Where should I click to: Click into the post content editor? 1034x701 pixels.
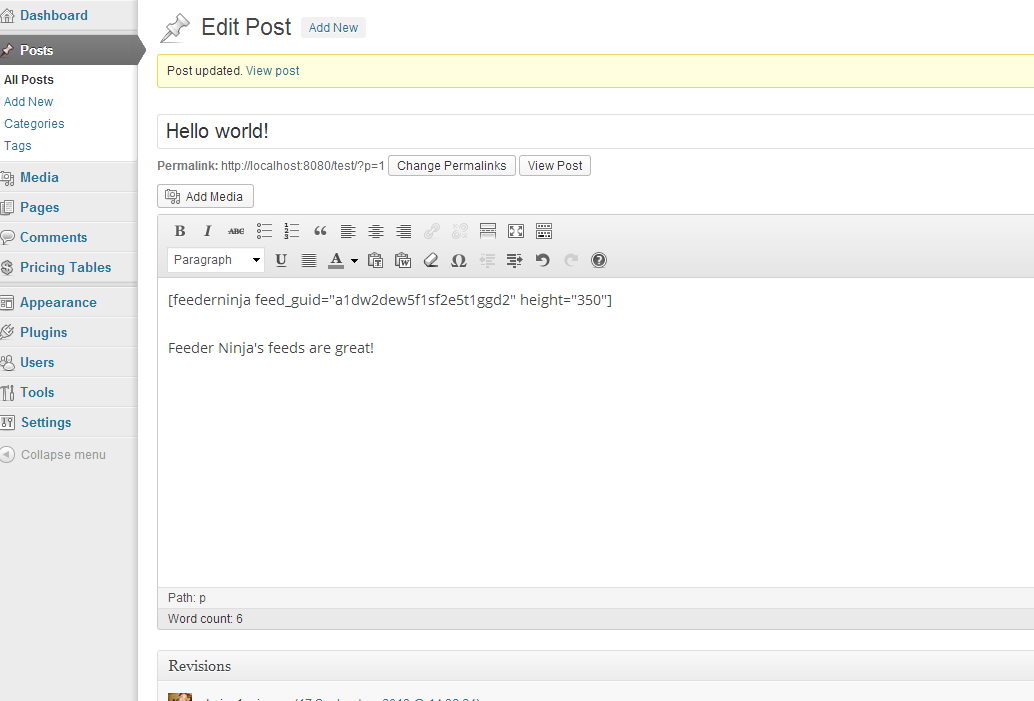595,432
